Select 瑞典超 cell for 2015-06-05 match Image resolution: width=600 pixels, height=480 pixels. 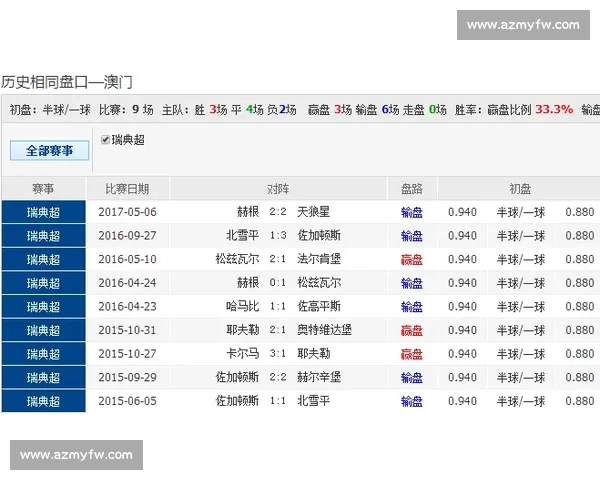pyautogui.click(x=44, y=401)
